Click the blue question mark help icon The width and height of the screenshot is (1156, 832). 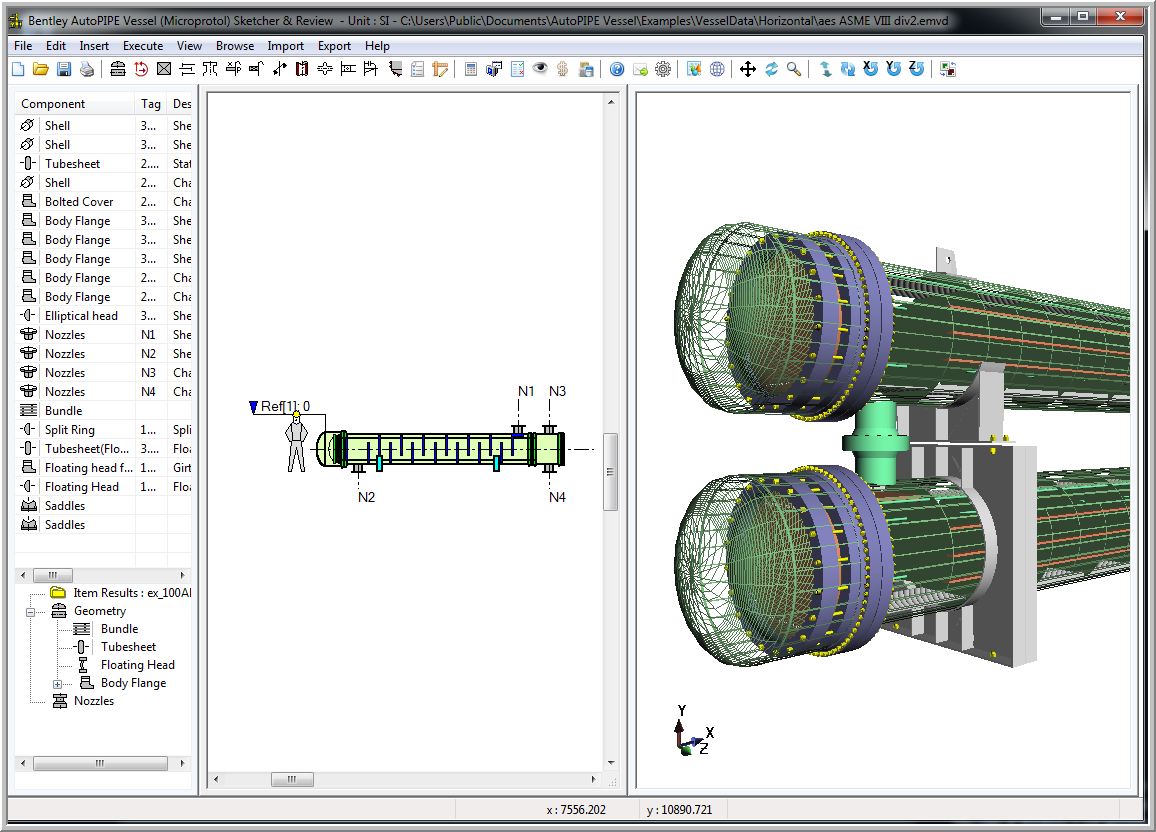click(x=617, y=69)
